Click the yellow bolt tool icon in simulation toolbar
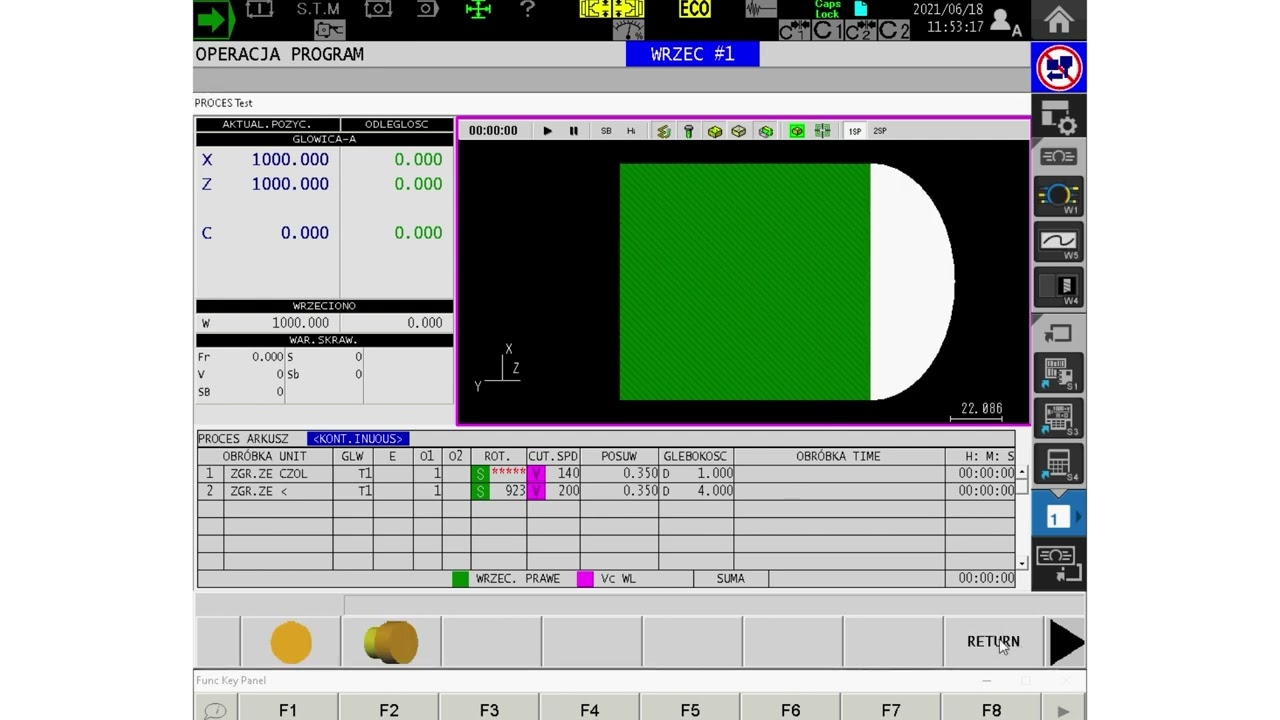The height and width of the screenshot is (720, 1280). coord(688,131)
